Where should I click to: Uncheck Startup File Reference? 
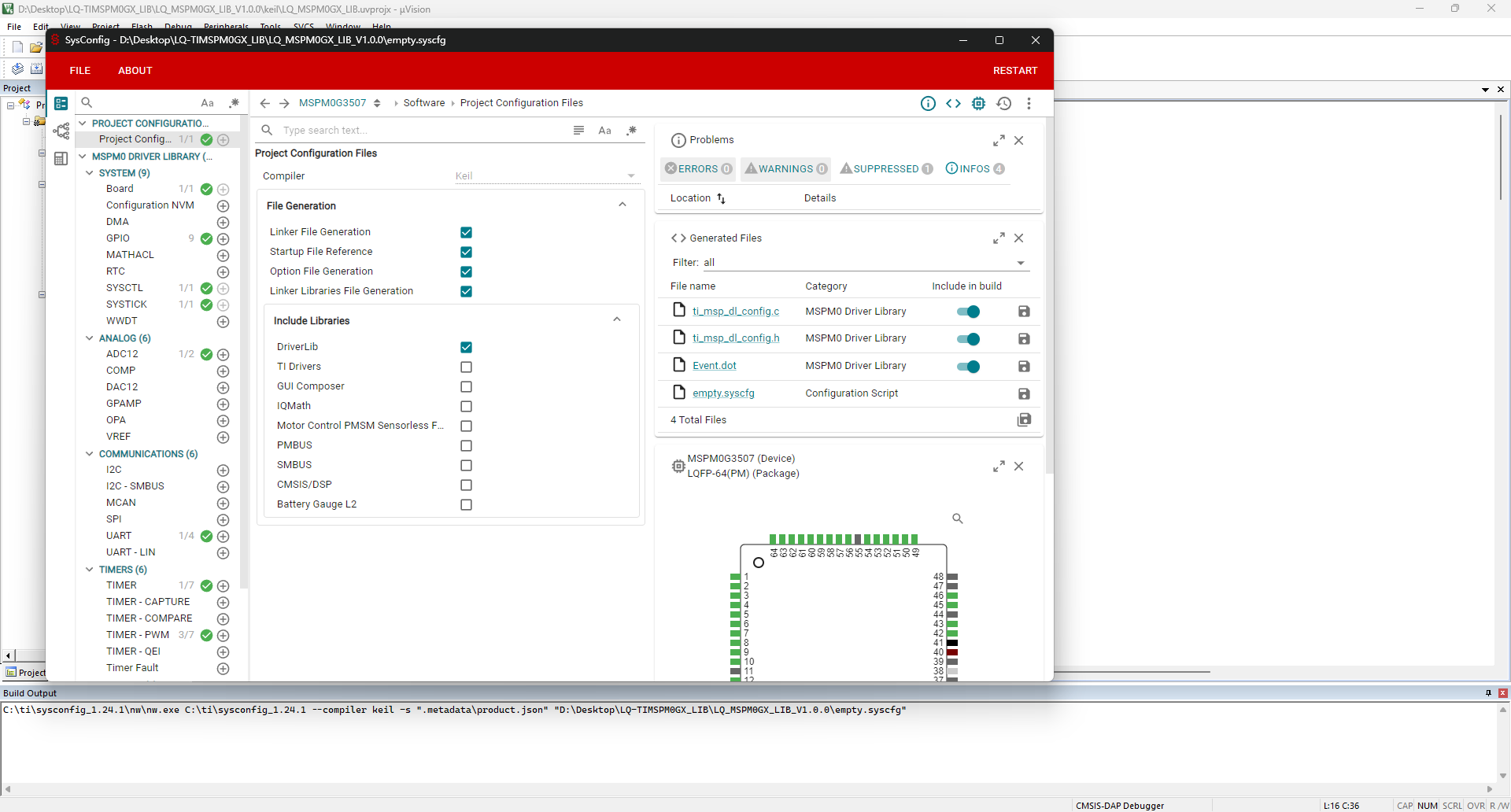pos(467,252)
